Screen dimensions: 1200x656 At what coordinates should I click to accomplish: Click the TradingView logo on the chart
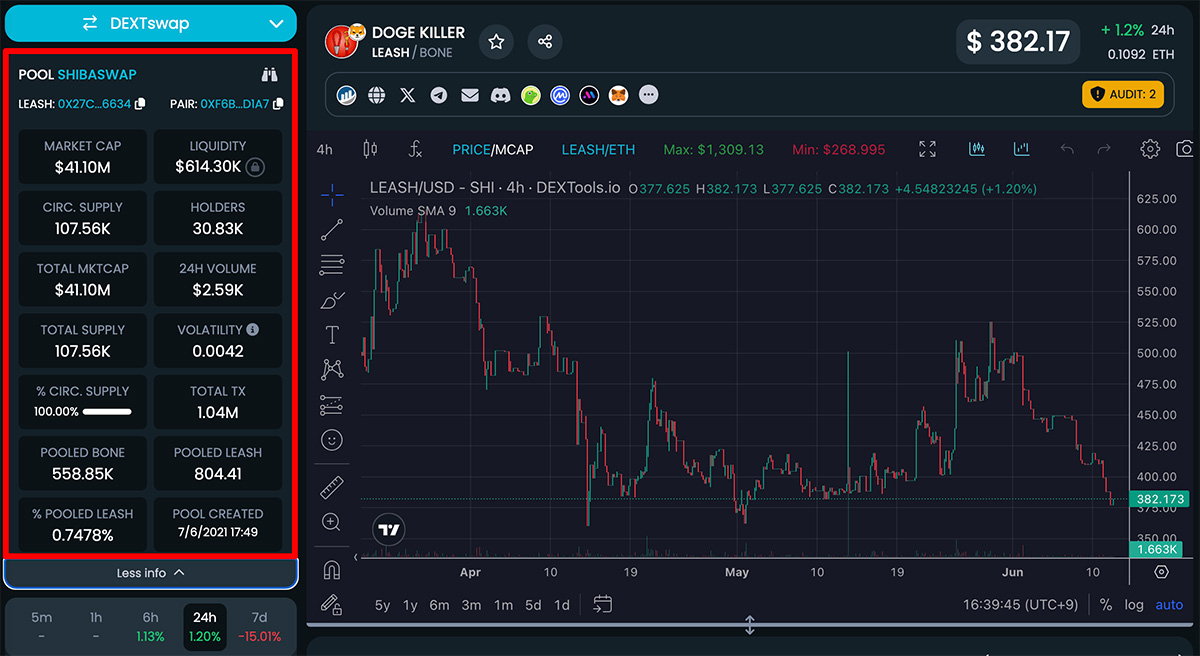390,530
